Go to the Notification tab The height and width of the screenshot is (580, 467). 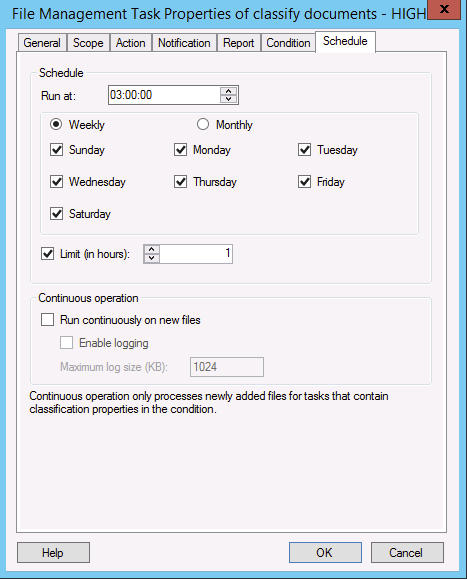point(184,43)
